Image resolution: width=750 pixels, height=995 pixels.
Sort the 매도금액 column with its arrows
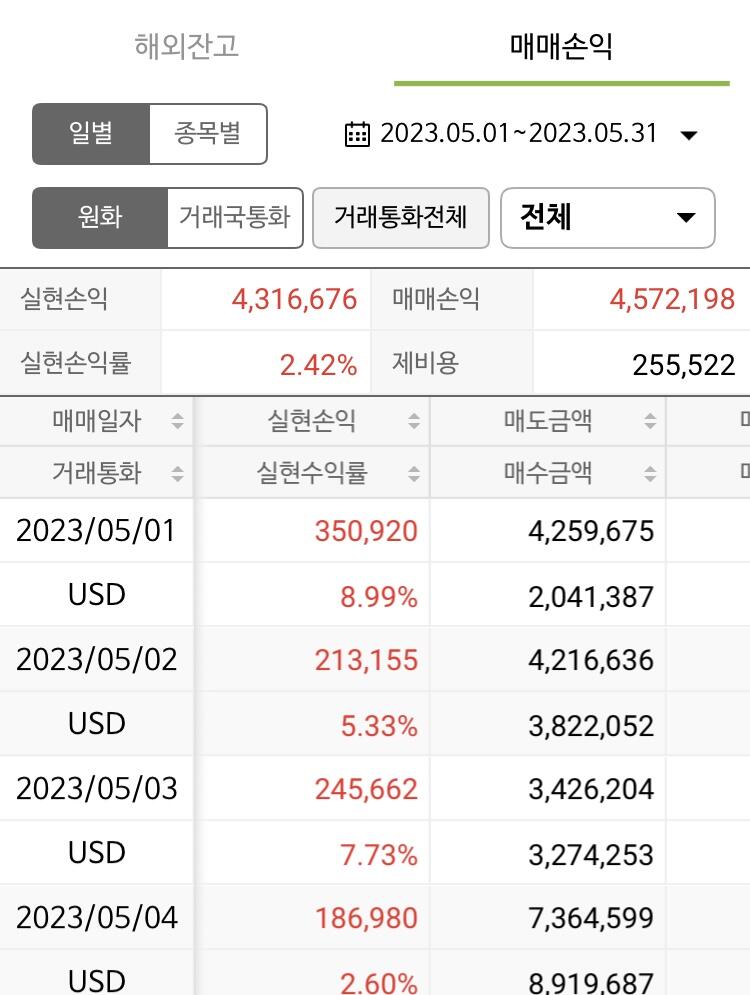tap(650, 421)
